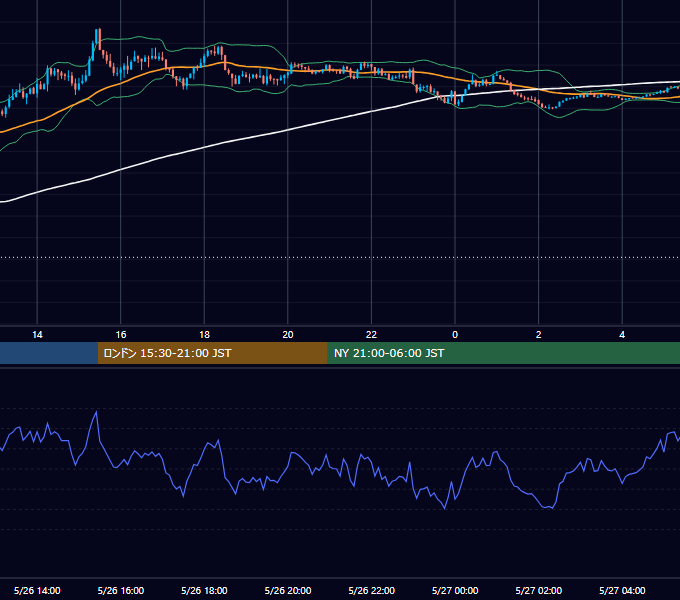The height and width of the screenshot is (600, 680).
Task: Click the oscillator's lowest trough after 02:00
Action: click(552, 508)
